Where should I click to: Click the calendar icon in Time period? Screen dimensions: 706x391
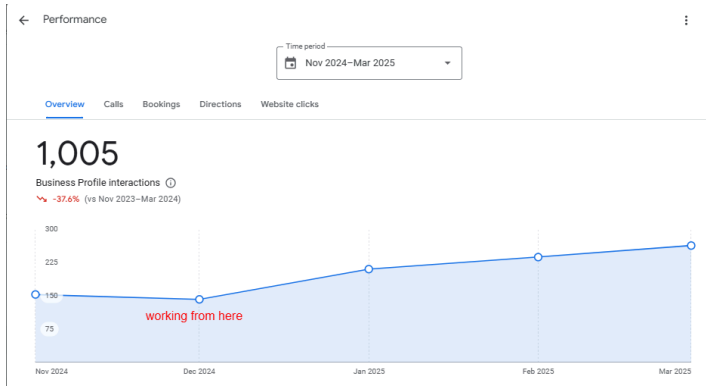[x=290, y=63]
